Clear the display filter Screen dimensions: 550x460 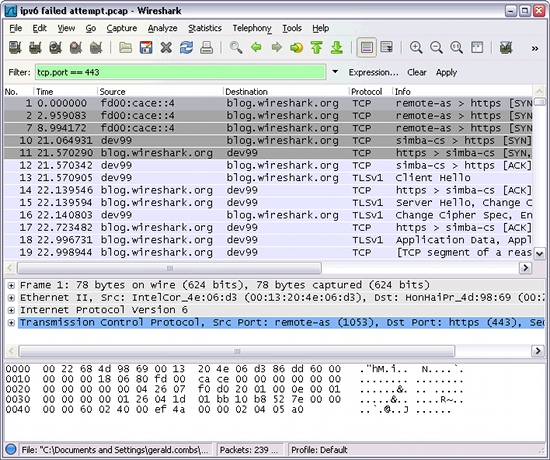coord(417,72)
